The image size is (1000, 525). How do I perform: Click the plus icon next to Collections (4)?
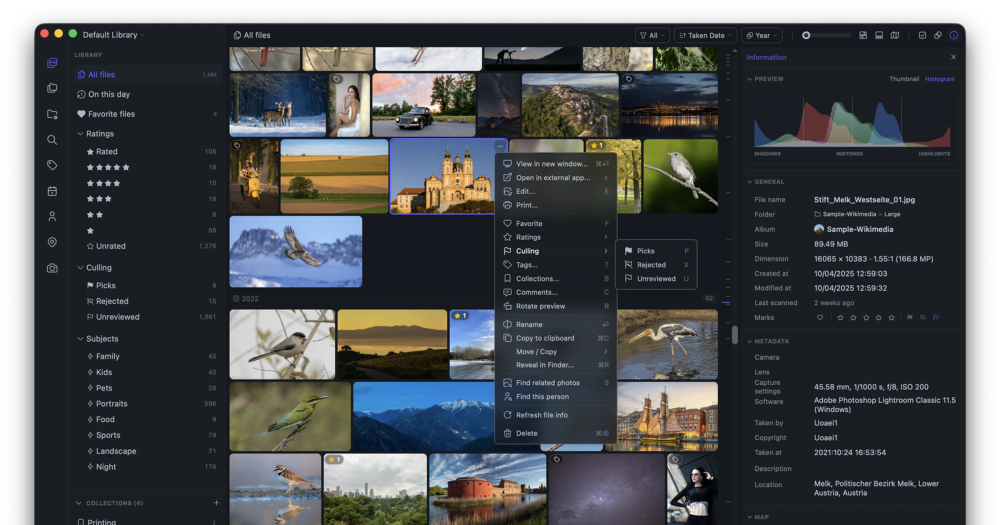216,503
